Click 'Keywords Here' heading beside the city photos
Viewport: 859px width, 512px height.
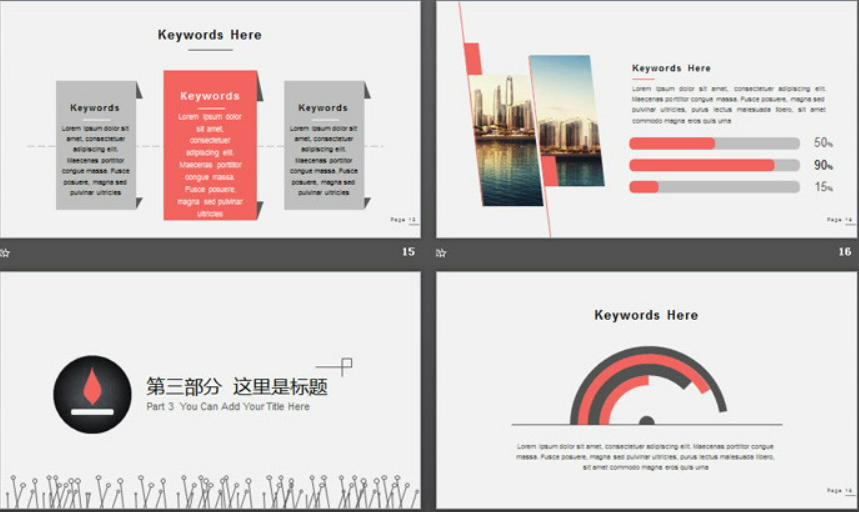[671, 68]
